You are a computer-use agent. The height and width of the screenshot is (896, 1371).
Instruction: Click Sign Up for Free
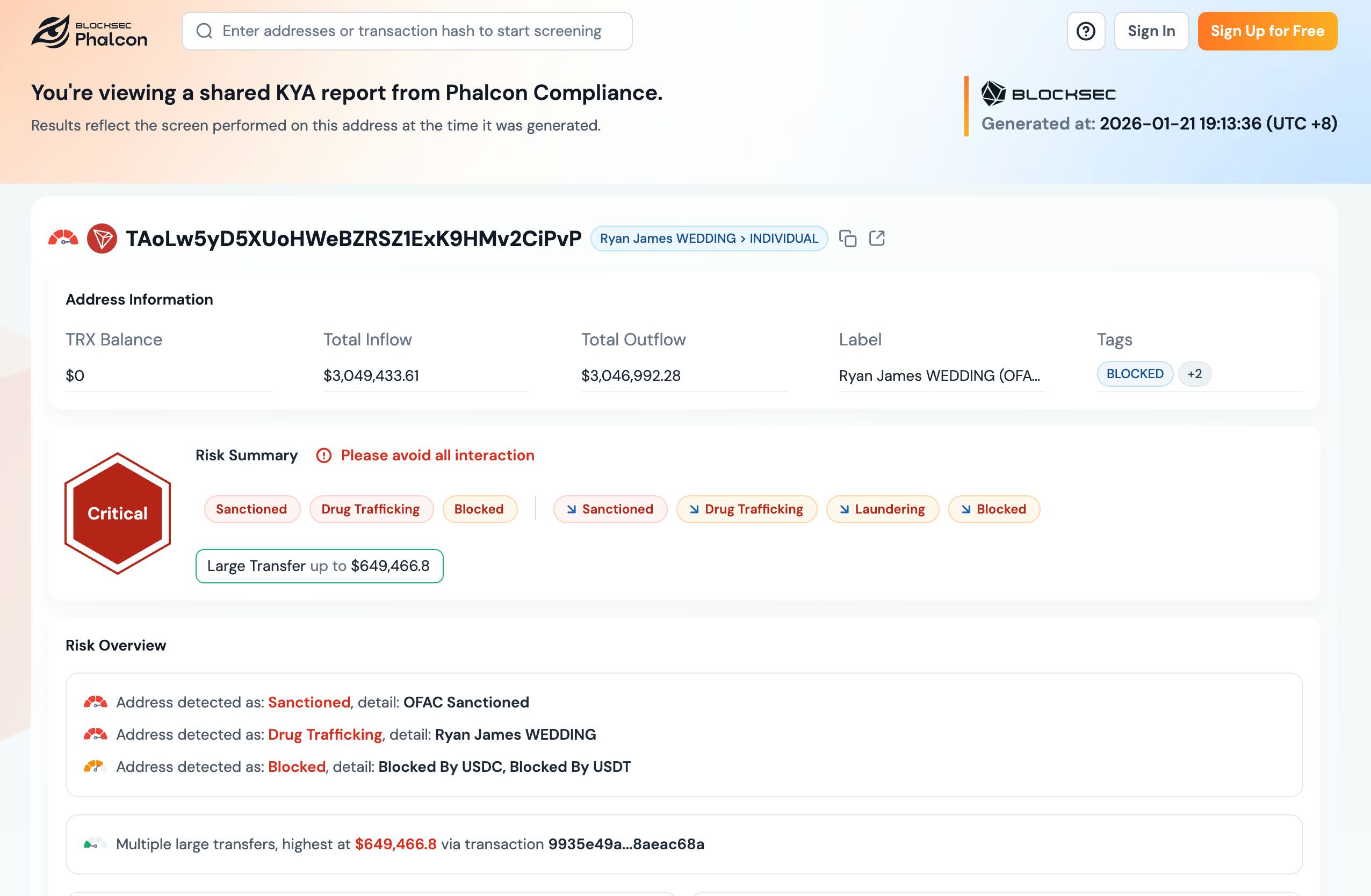click(1267, 31)
